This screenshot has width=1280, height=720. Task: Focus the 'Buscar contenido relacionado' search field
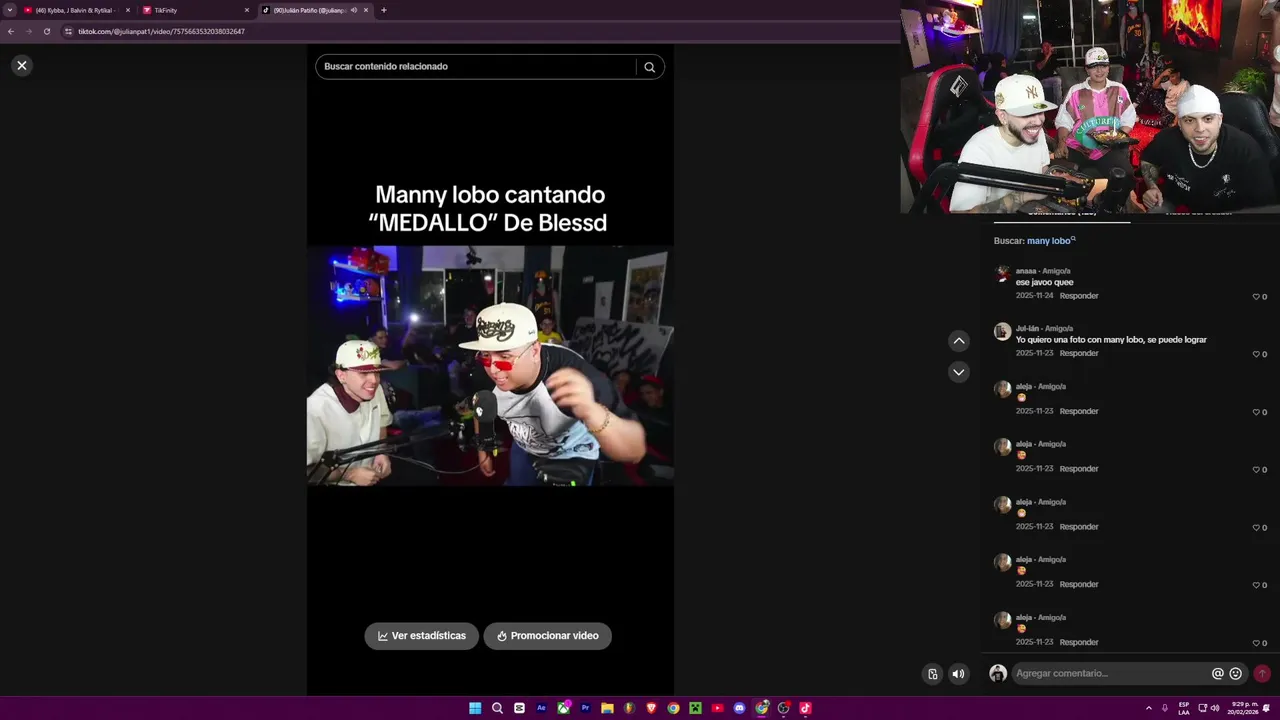pyautogui.click(x=476, y=66)
